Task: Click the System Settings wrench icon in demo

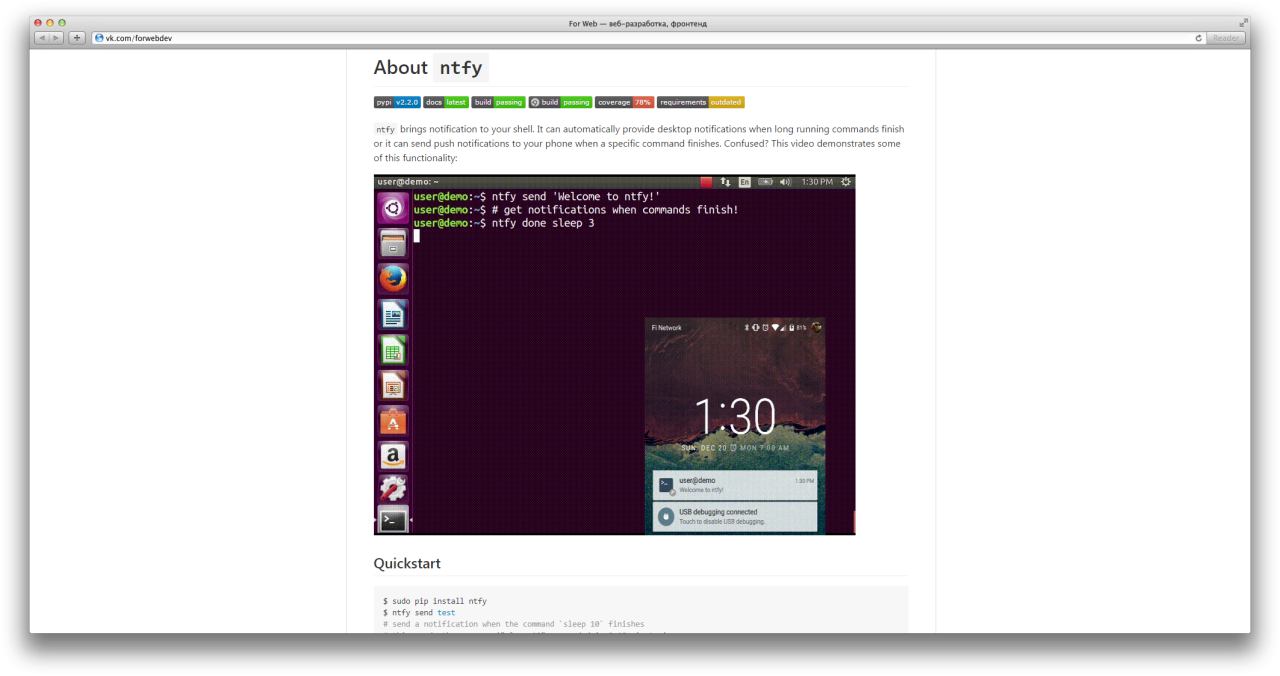Action: point(393,488)
